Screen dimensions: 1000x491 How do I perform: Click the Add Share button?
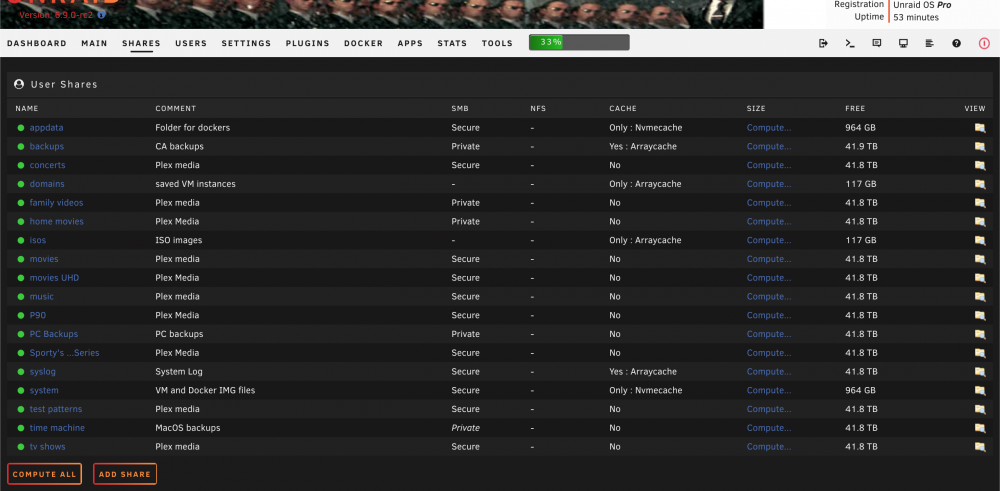[x=125, y=474]
